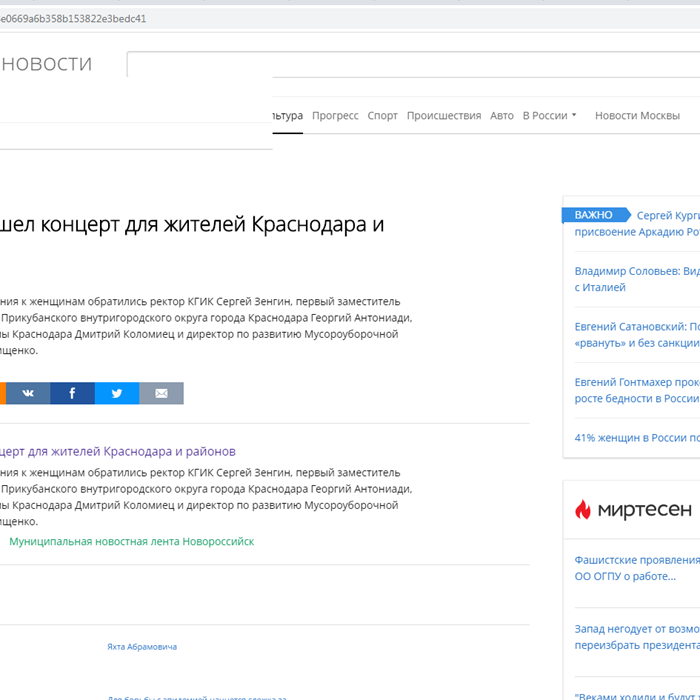Open '41% женщин в России' link
The height and width of the screenshot is (700, 700).
click(637, 438)
